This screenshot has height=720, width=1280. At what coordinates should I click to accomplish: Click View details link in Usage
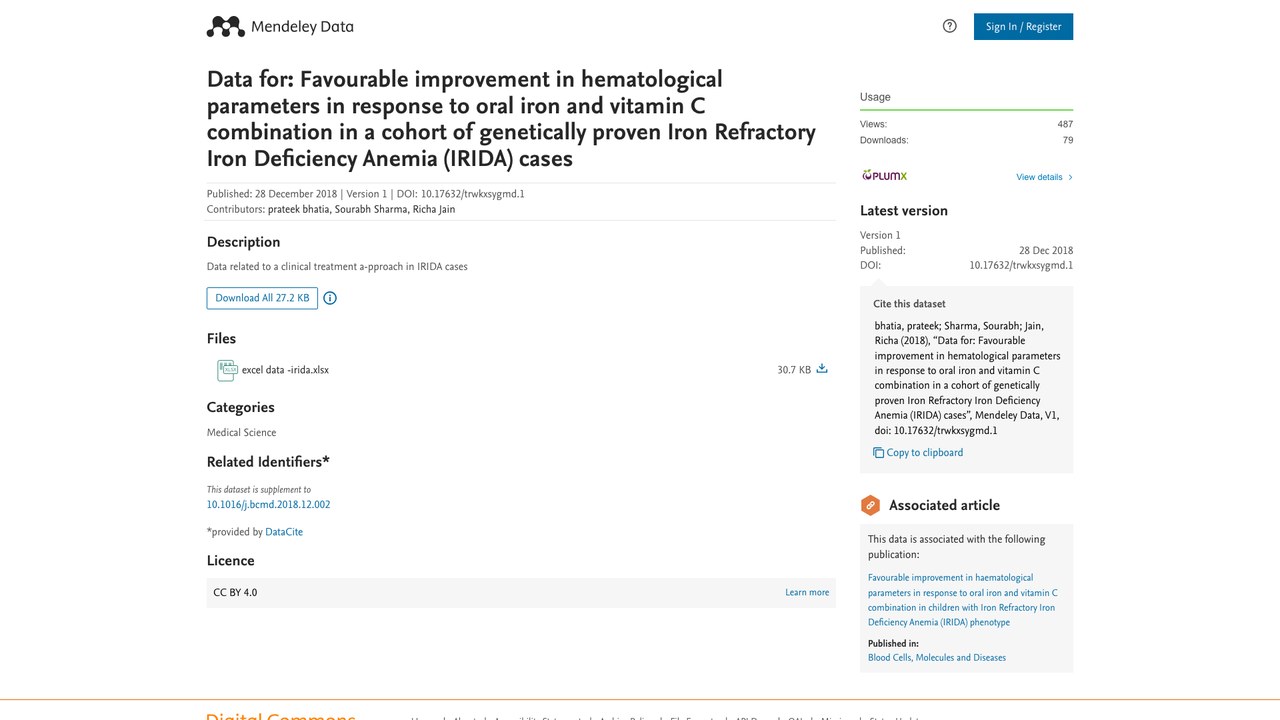click(1039, 178)
